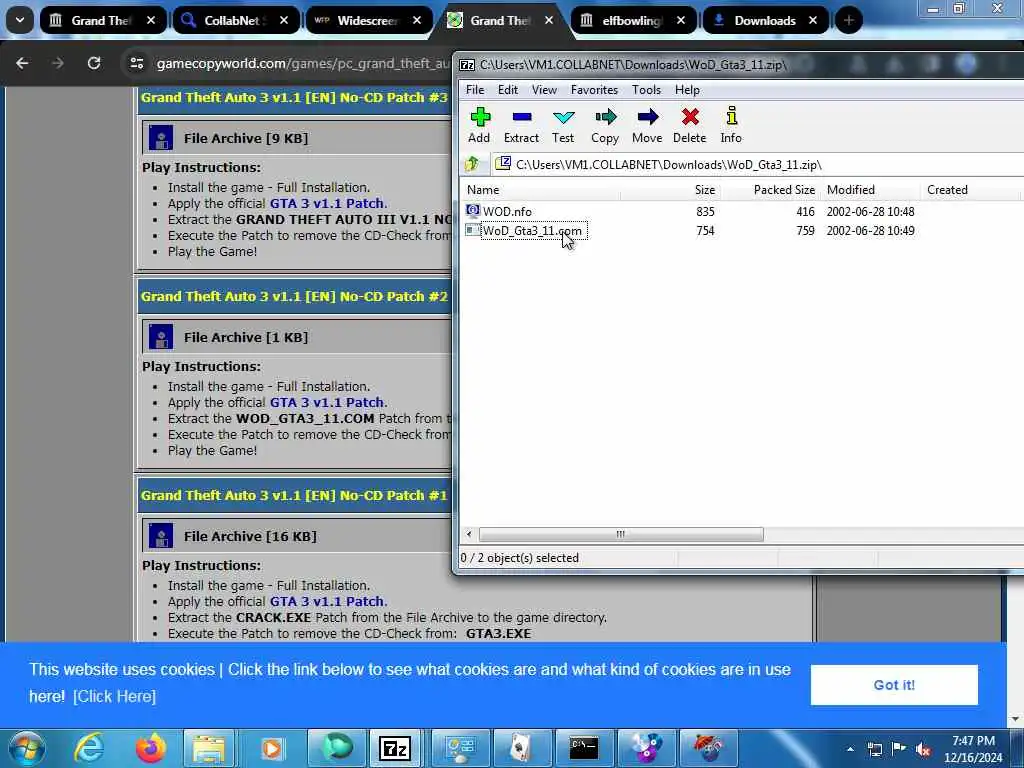Screen dimensions: 1024x768
Task: Open GTA 3 v1.1 Patch link under Patch #2
Action: point(327,402)
